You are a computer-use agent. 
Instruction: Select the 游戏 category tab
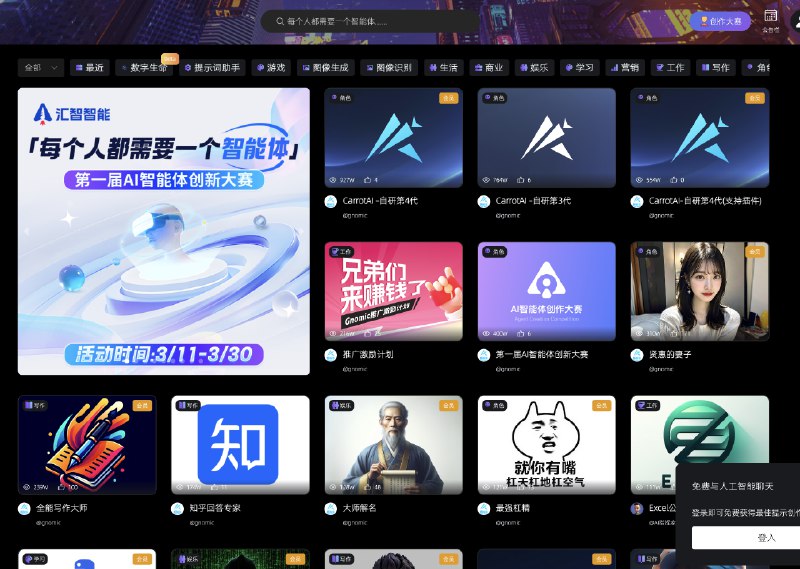click(271, 67)
